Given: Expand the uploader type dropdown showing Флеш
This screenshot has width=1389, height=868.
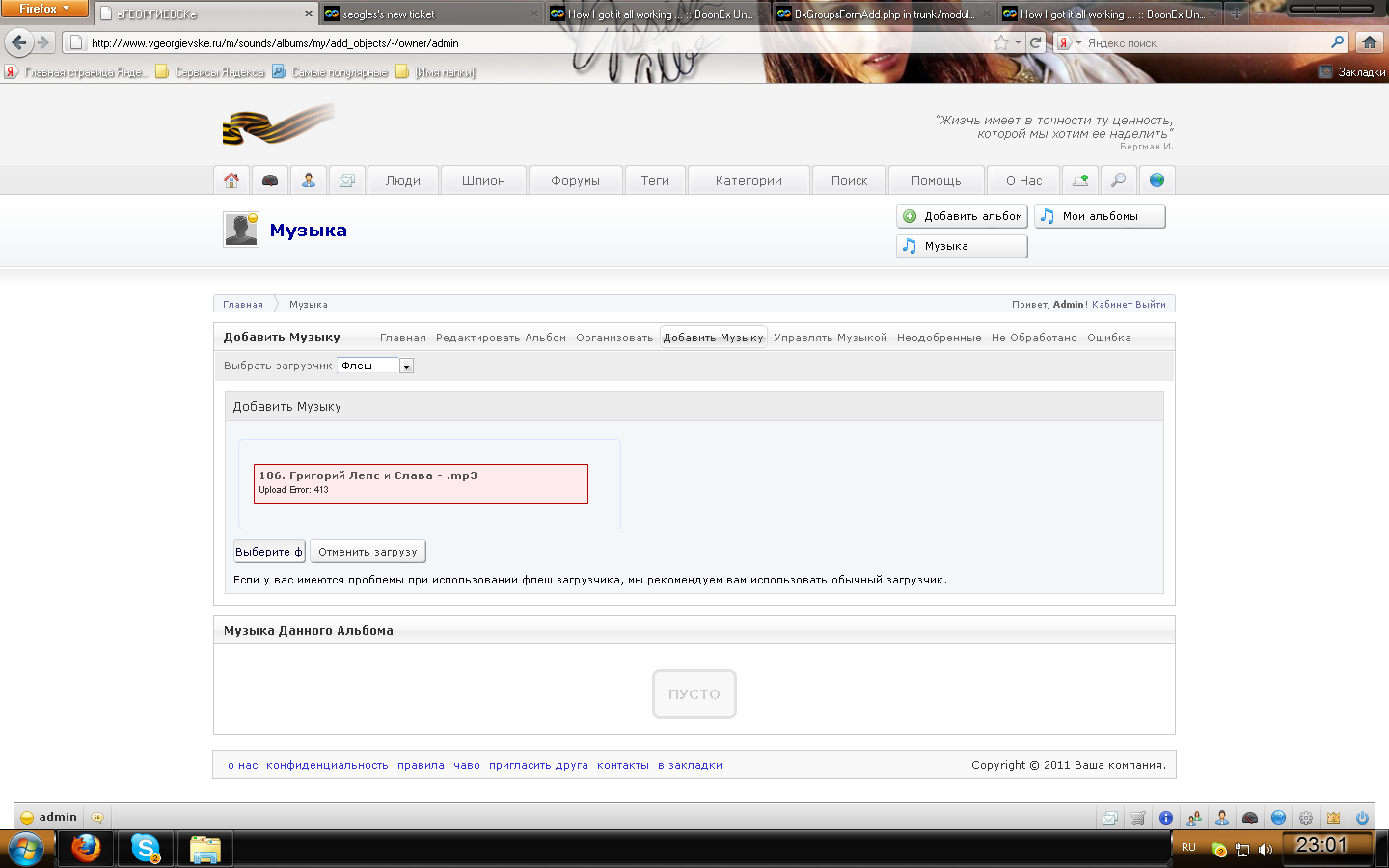Looking at the screenshot, I should [x=406, y=366].
